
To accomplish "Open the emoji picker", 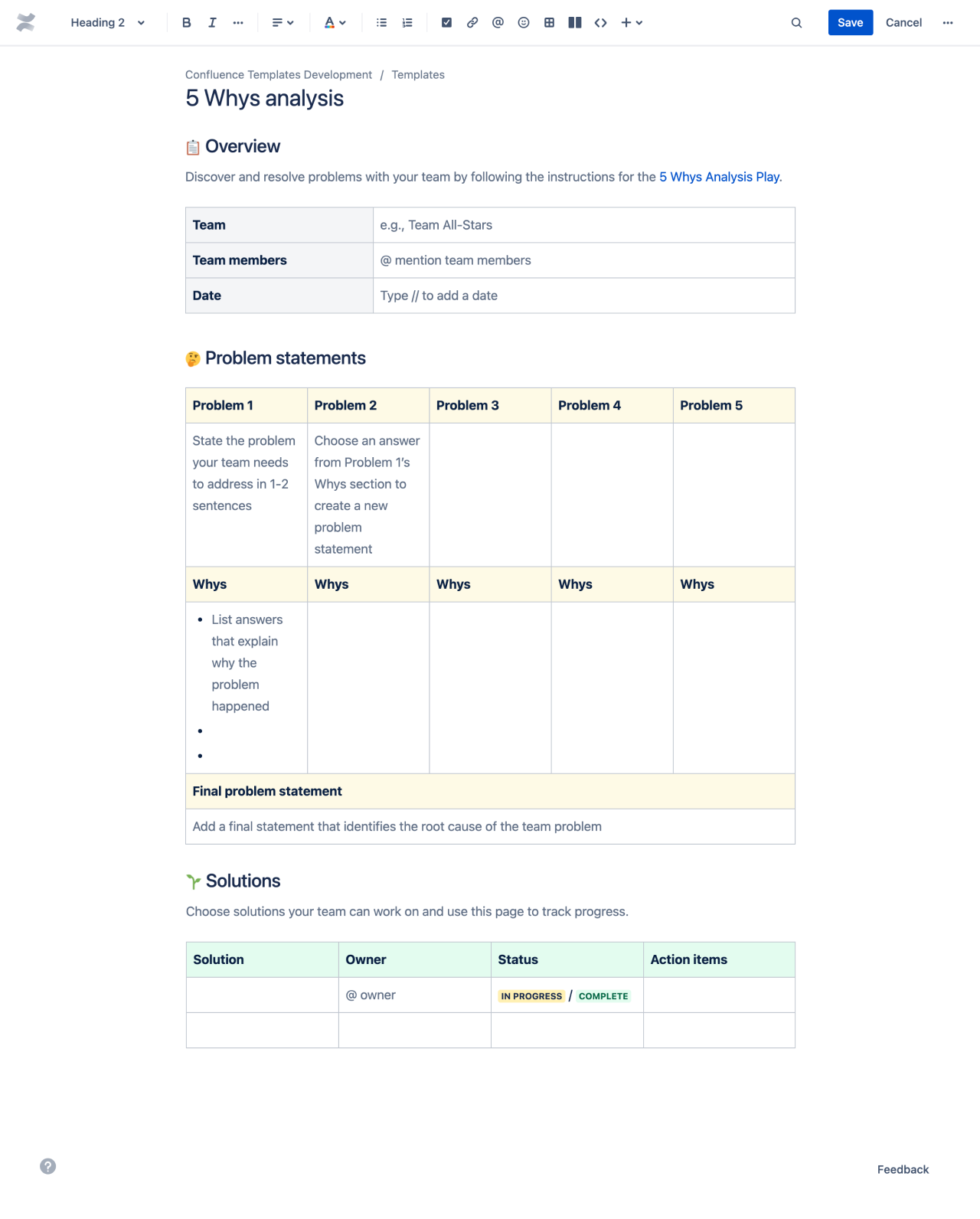I will [x=524, y=23].
